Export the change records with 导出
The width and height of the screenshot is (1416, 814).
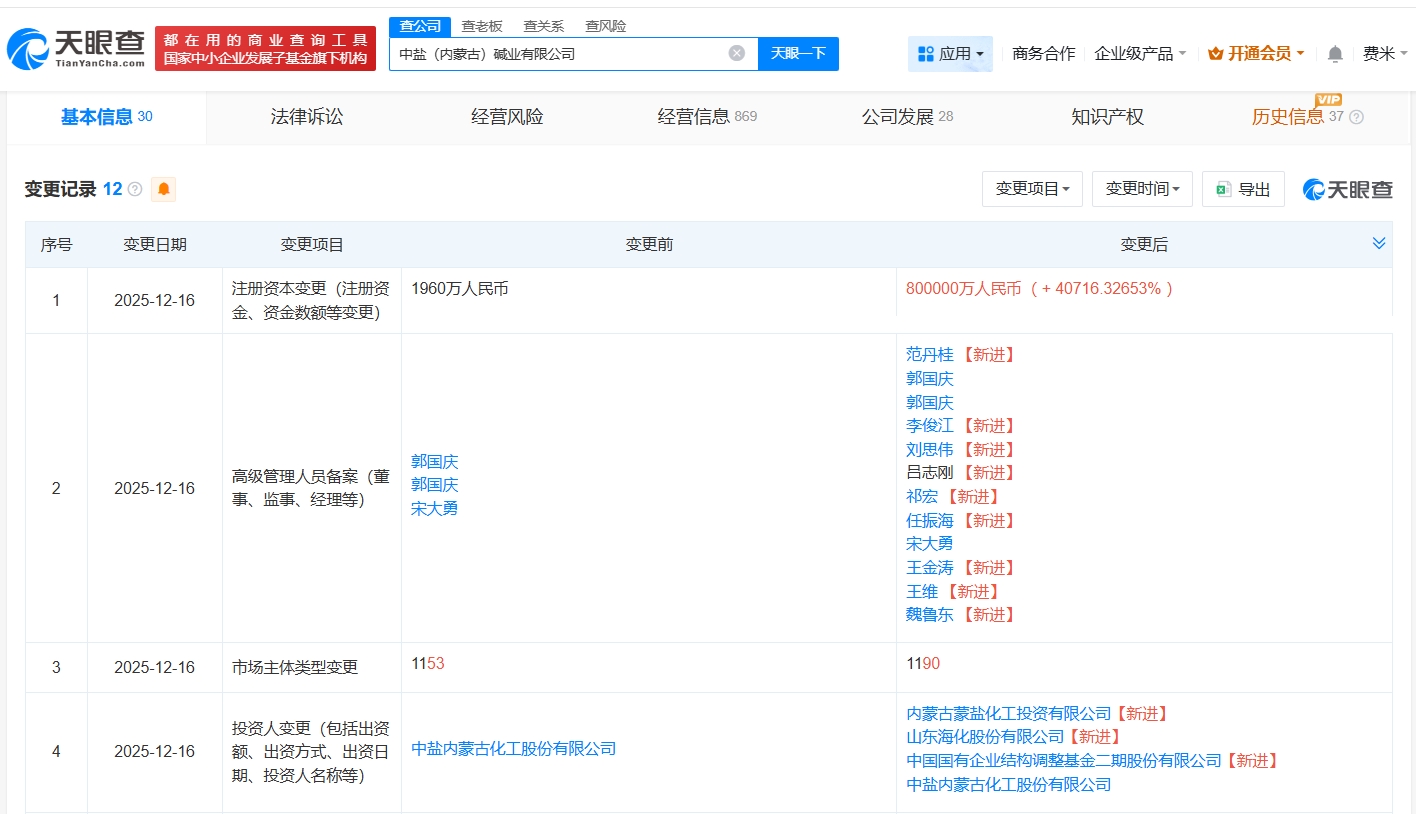point(1242,189)
